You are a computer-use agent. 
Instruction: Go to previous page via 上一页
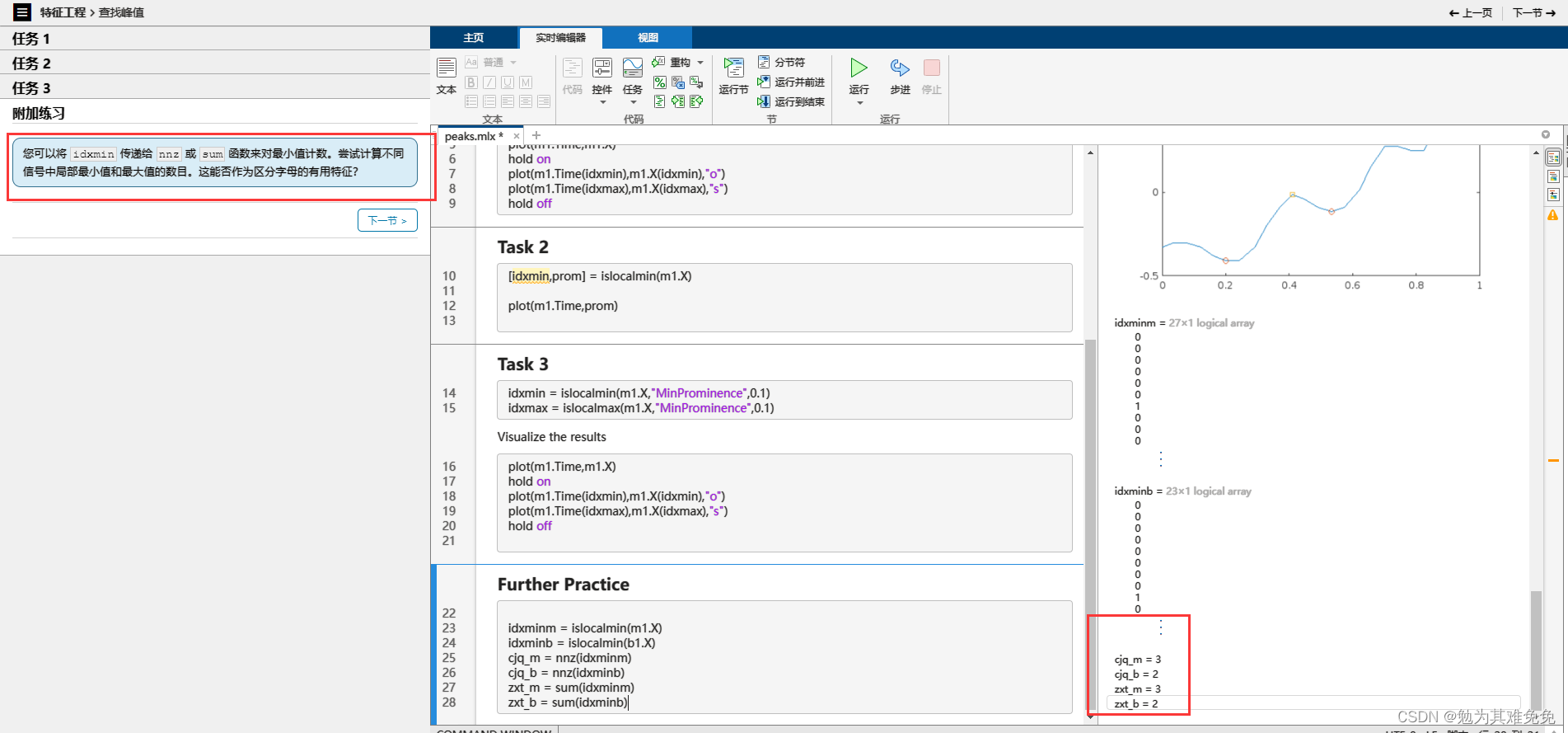click(x=1470, y=12)
